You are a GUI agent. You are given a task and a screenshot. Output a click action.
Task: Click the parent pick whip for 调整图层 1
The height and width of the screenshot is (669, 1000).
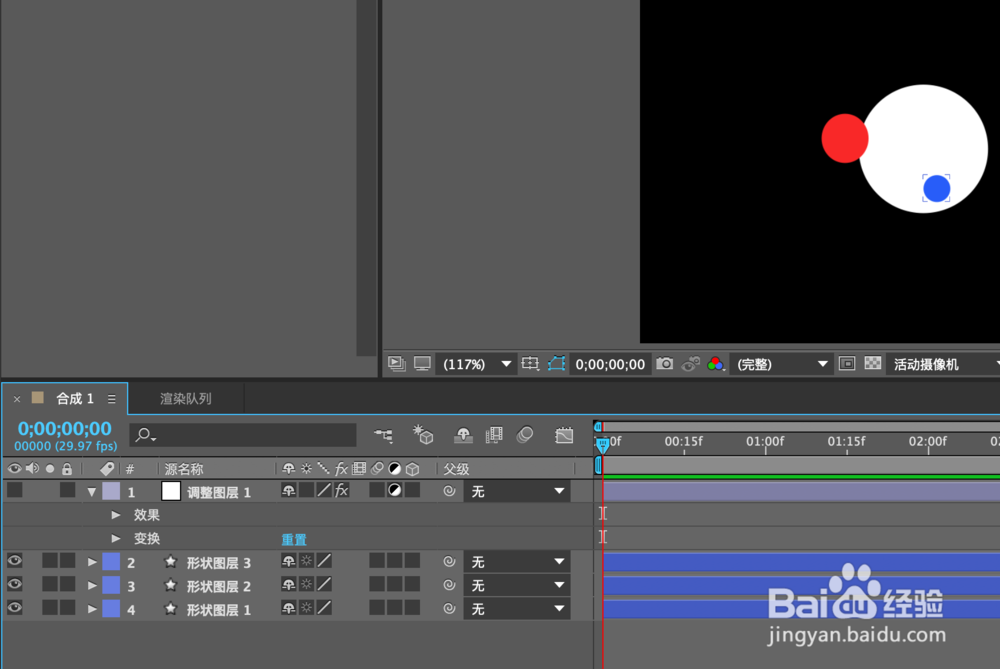pyautogui.click(x=450, y=491)
